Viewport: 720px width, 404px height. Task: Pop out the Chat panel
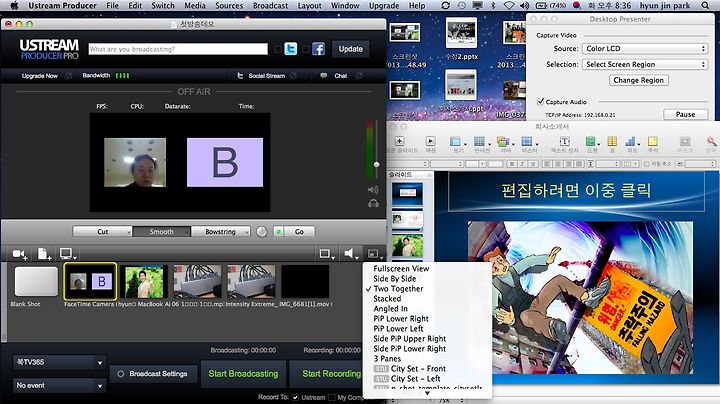(x=359, y=76)
